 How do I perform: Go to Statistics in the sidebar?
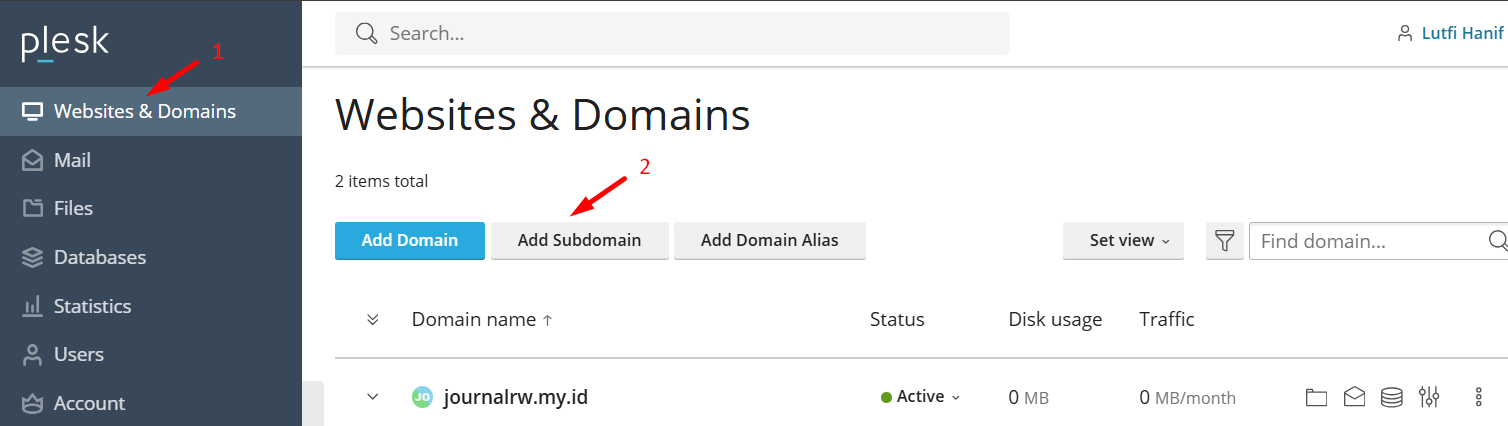pyautogui.click(x=151, y=306)
